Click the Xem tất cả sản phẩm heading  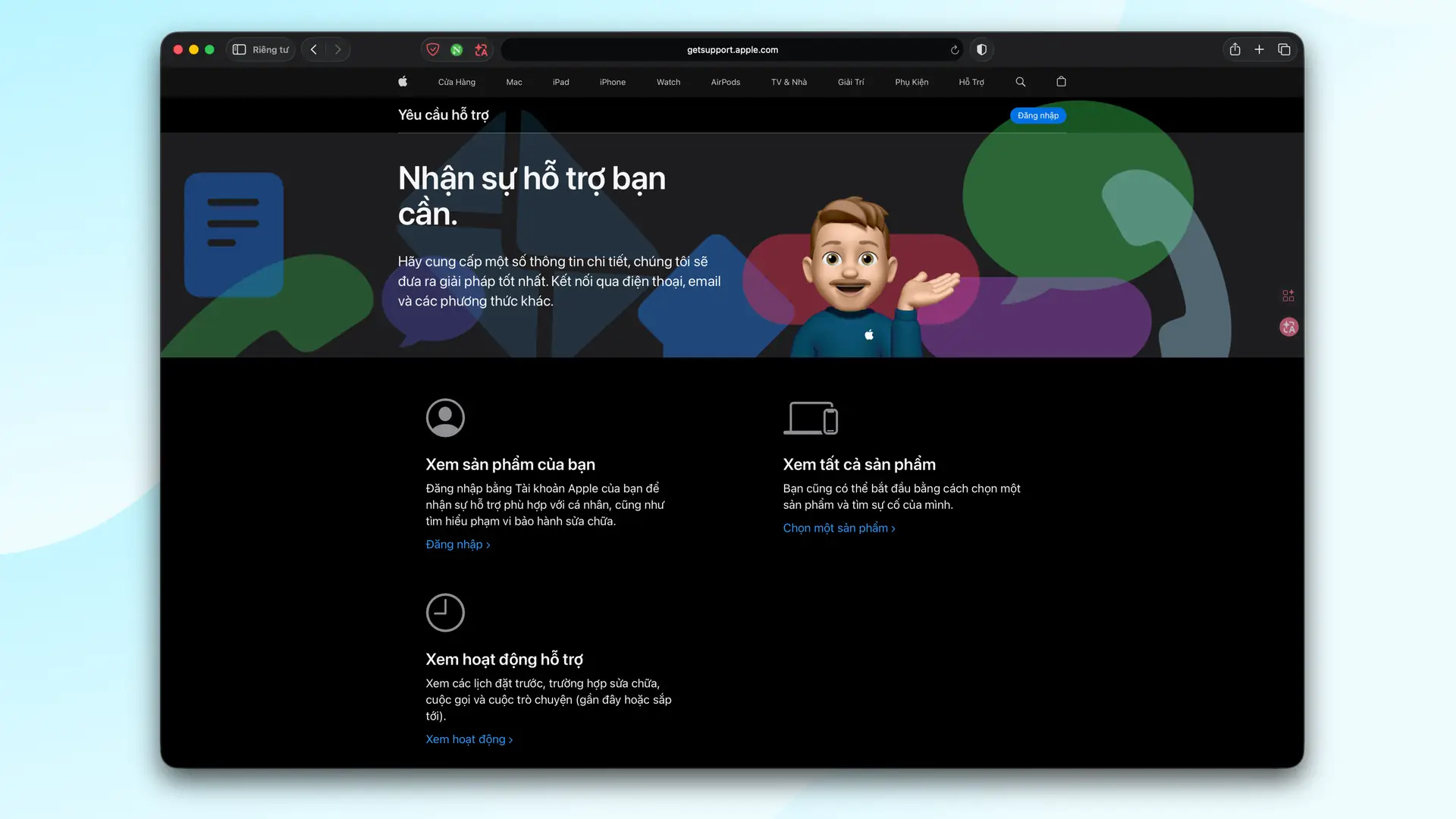point(859,464)
